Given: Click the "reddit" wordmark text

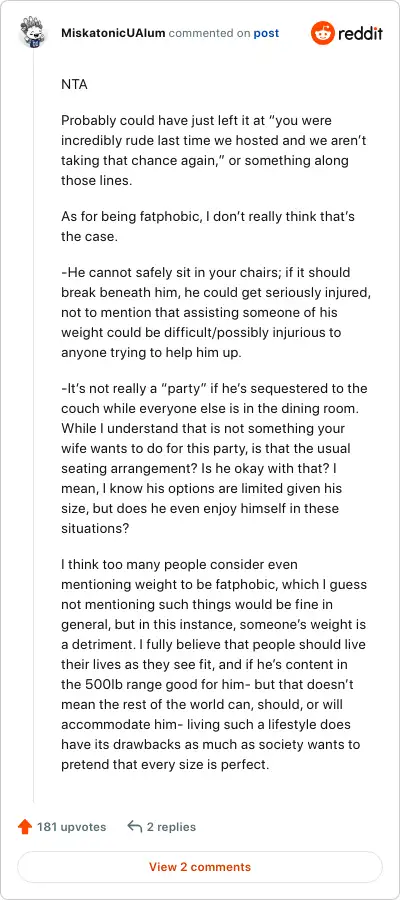Looking at the screenshot, I should [x=360, y=33].
